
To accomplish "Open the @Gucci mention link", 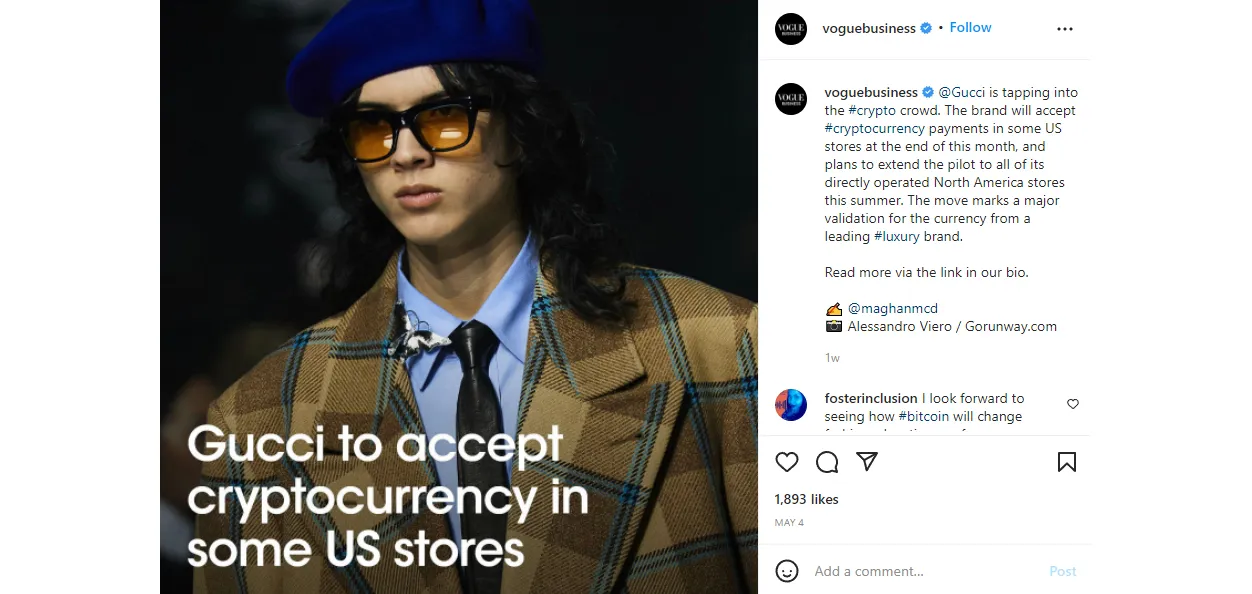I will pyautogui.click(x=962, y=93).
